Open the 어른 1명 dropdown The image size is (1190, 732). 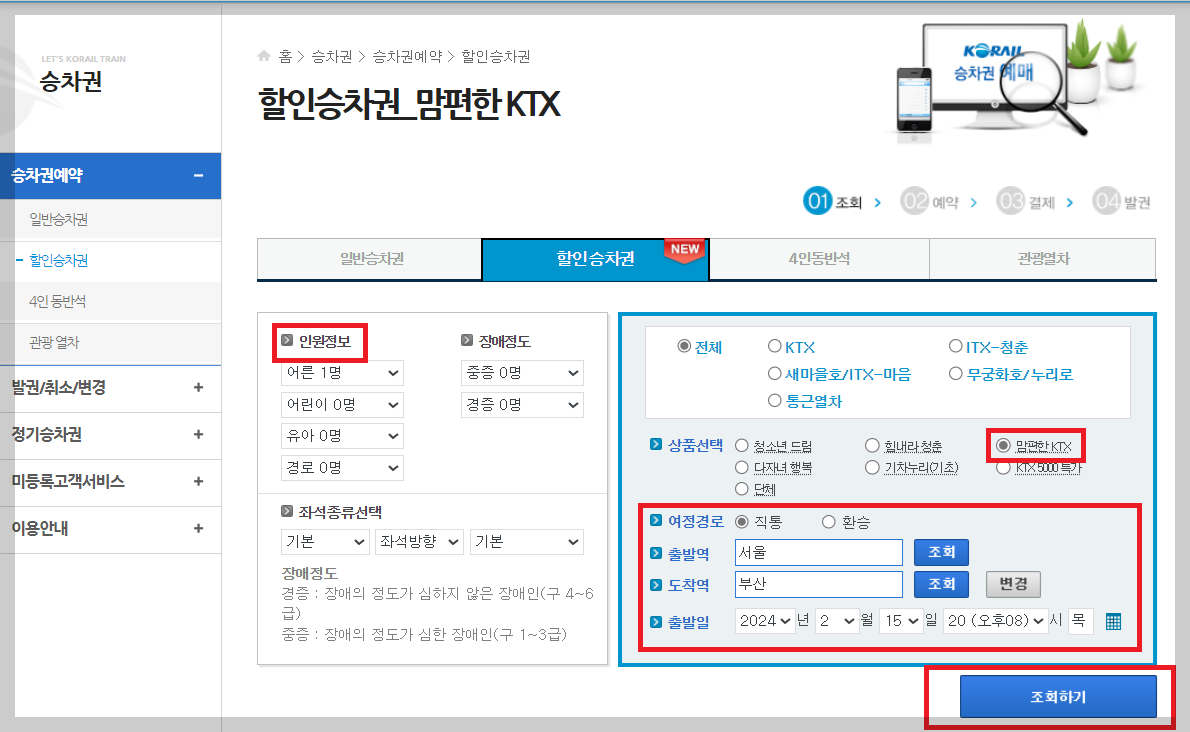(342, 373)
